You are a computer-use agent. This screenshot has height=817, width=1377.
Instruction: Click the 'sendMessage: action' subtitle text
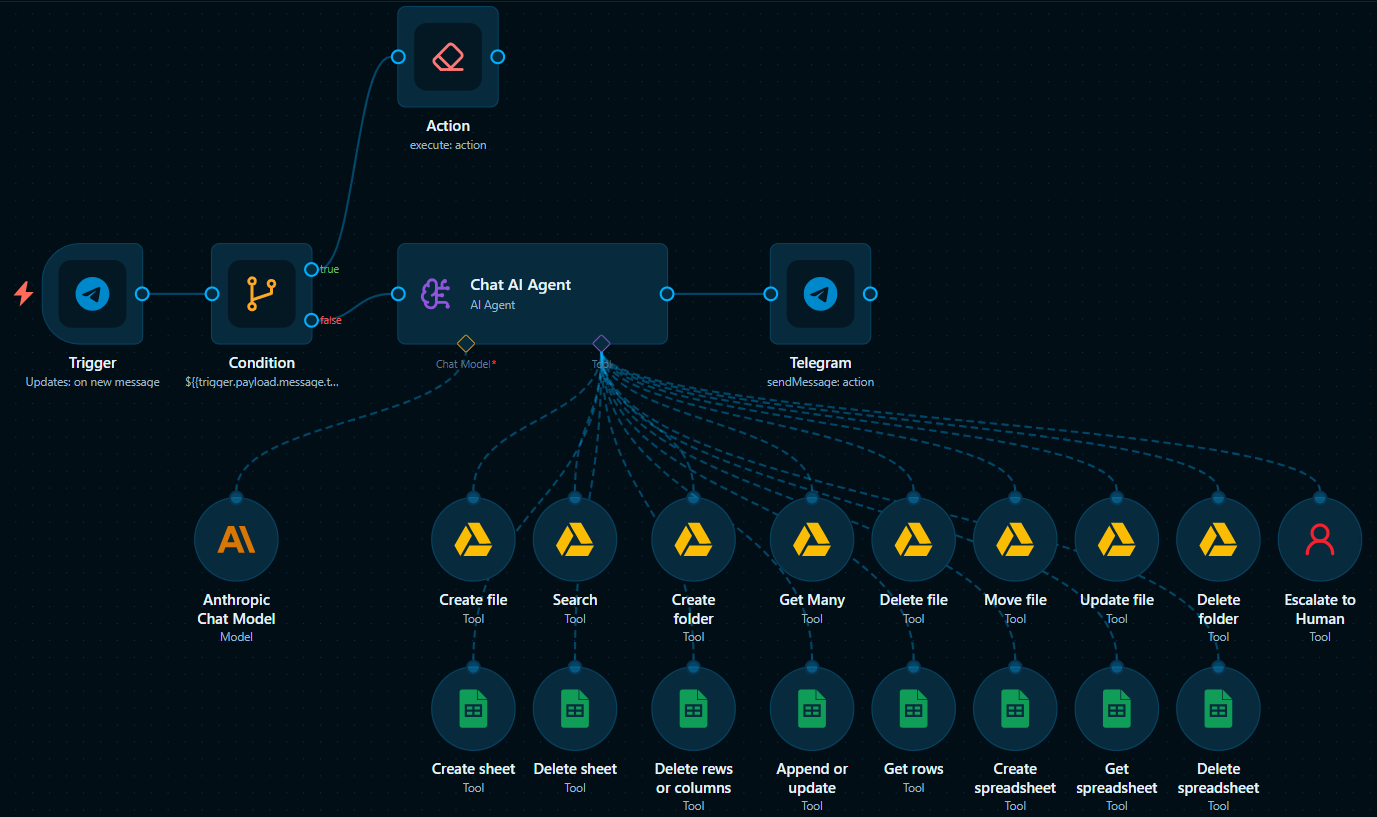click(820, 382)
